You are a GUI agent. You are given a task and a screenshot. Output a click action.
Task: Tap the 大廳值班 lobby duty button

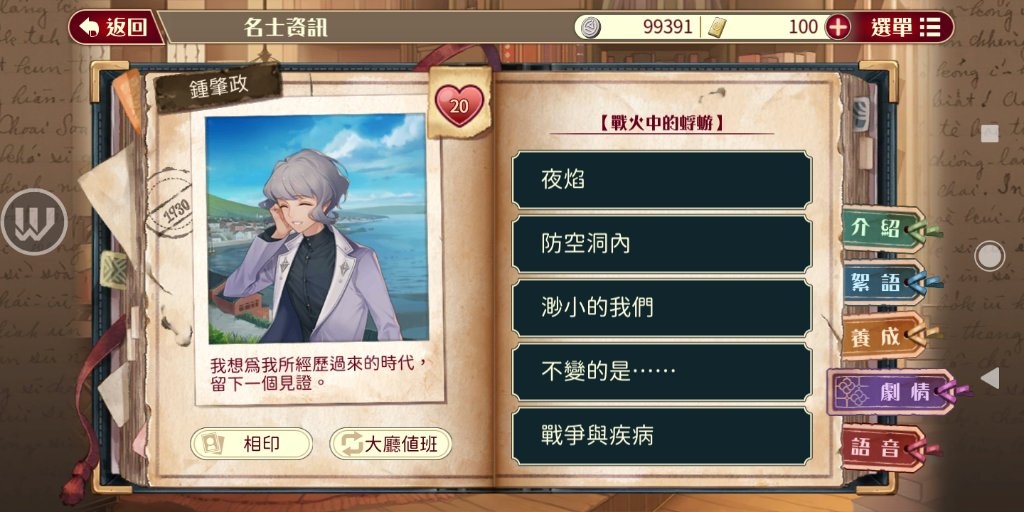391,444
